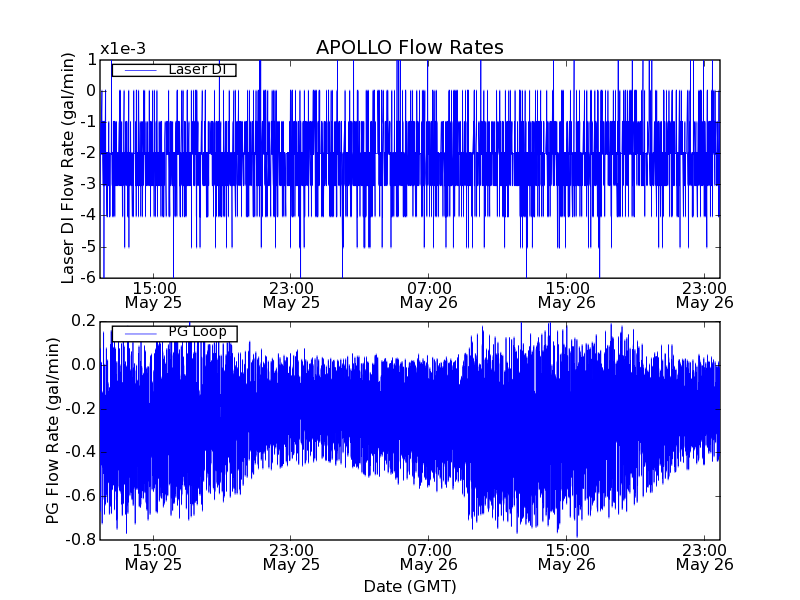Click the blue line sample in PG Loop legend

[138, 333]
